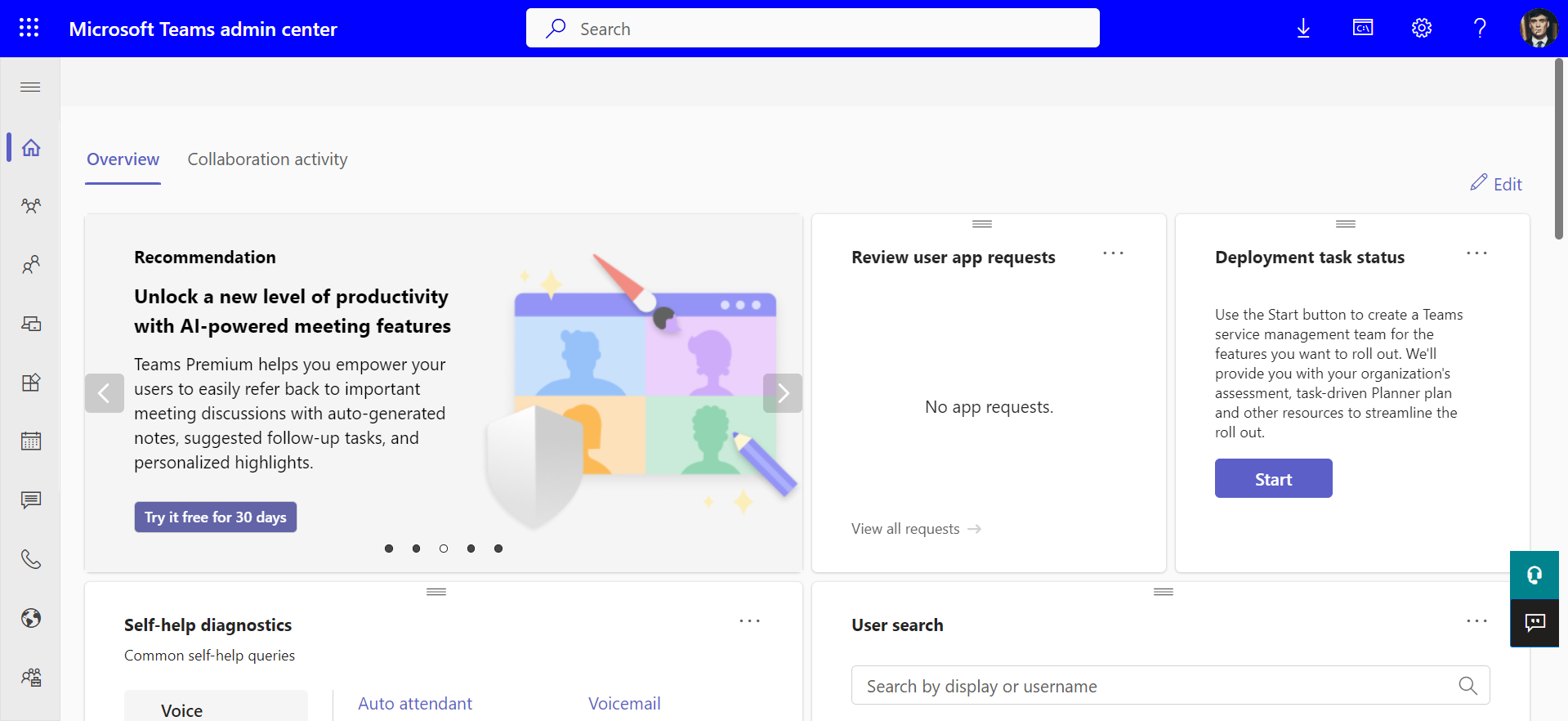
Task: Switch to the Collaboration activity tab
Action: coord(268,159)
